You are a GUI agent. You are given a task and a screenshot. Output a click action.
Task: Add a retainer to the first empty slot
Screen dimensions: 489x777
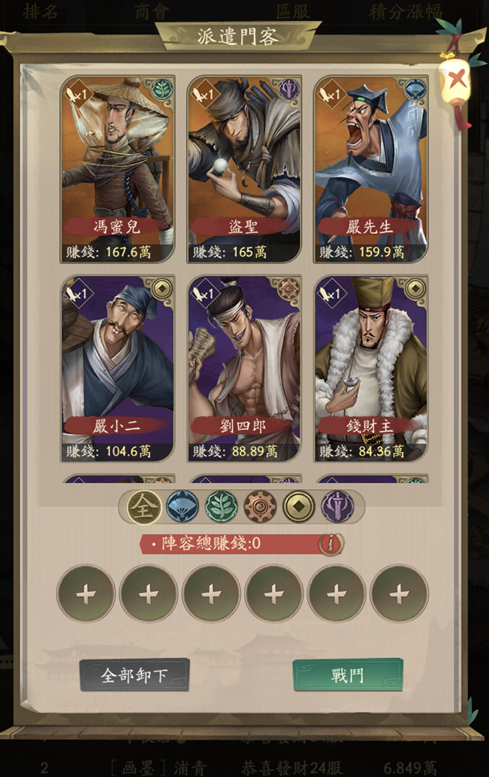click(x=86, y=594)
